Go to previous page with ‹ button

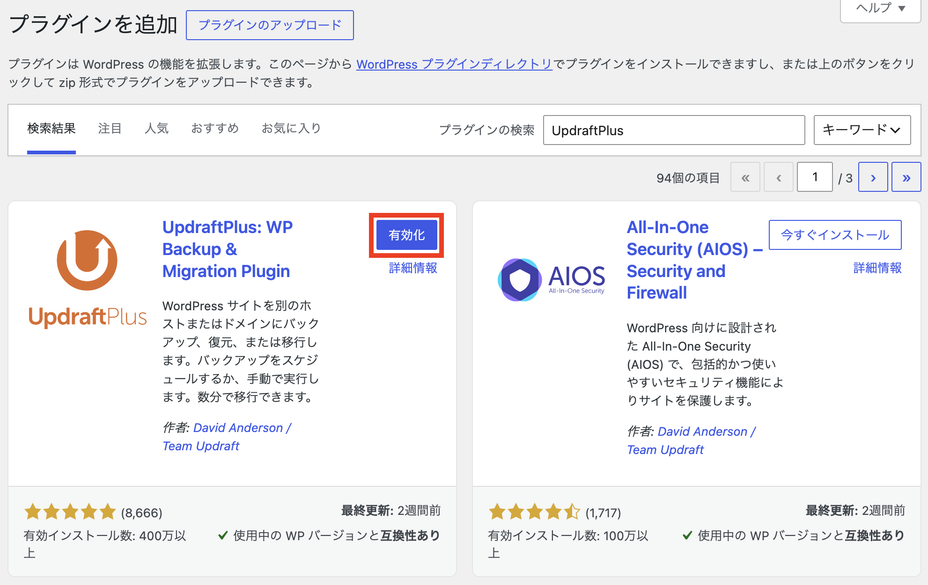[x=779, y=177]
